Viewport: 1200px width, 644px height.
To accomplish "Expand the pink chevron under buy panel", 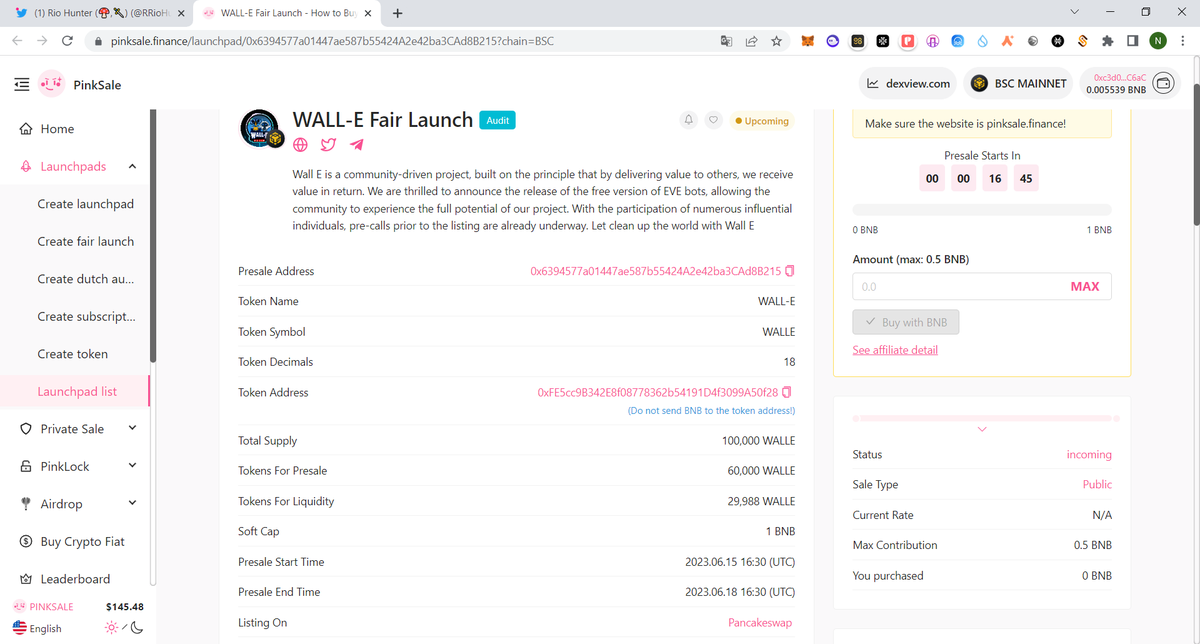I will click(x=981, y=430).
